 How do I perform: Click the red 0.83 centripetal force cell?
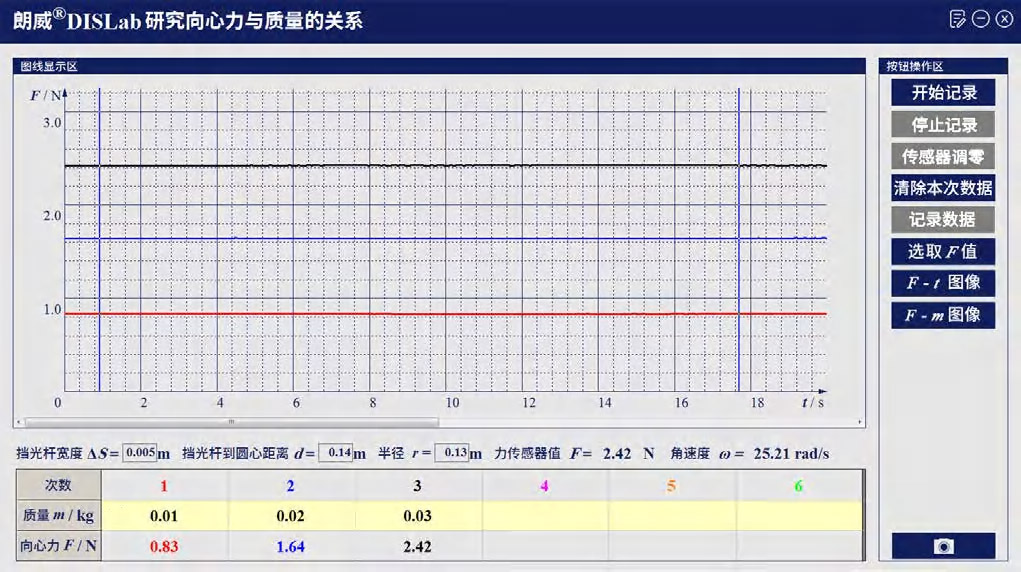point(165,546)
